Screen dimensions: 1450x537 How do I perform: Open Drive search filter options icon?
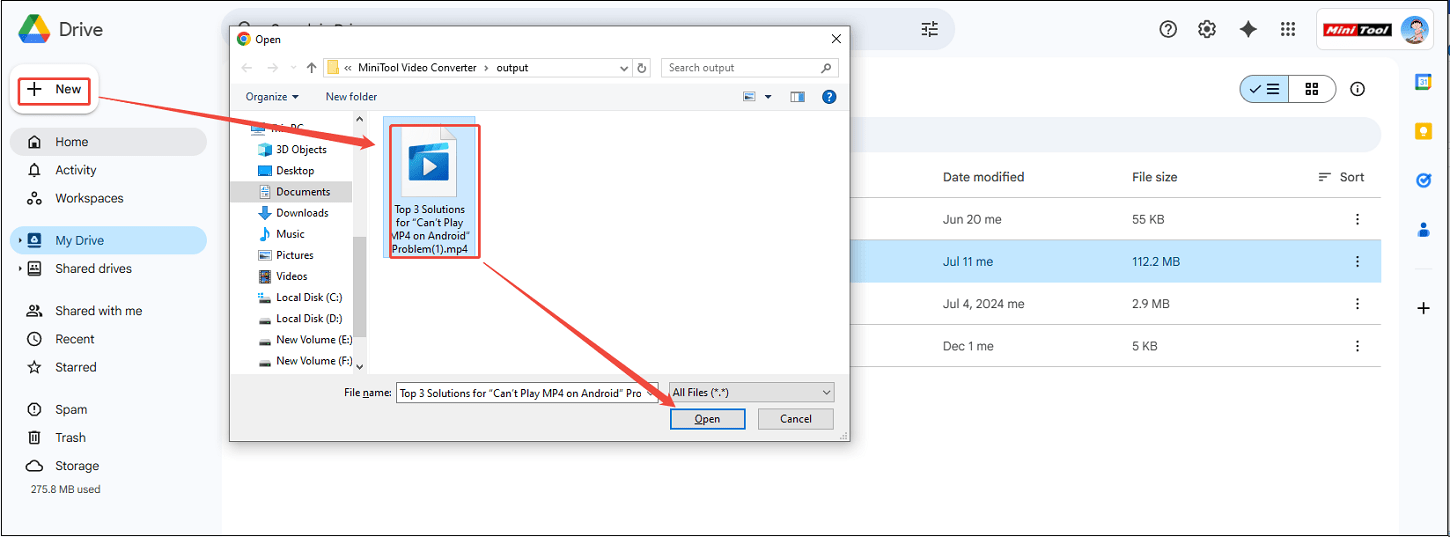coord(930,29)
